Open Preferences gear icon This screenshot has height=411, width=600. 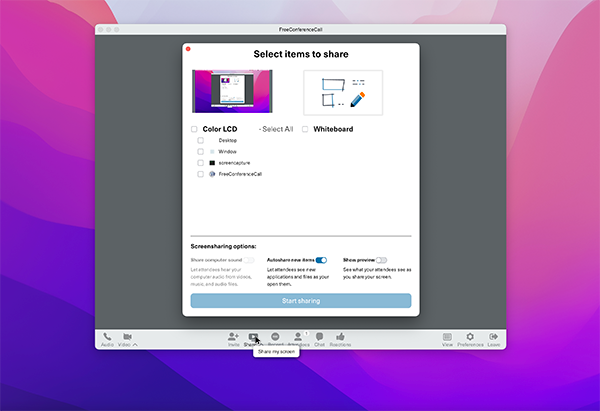point(470,337)
